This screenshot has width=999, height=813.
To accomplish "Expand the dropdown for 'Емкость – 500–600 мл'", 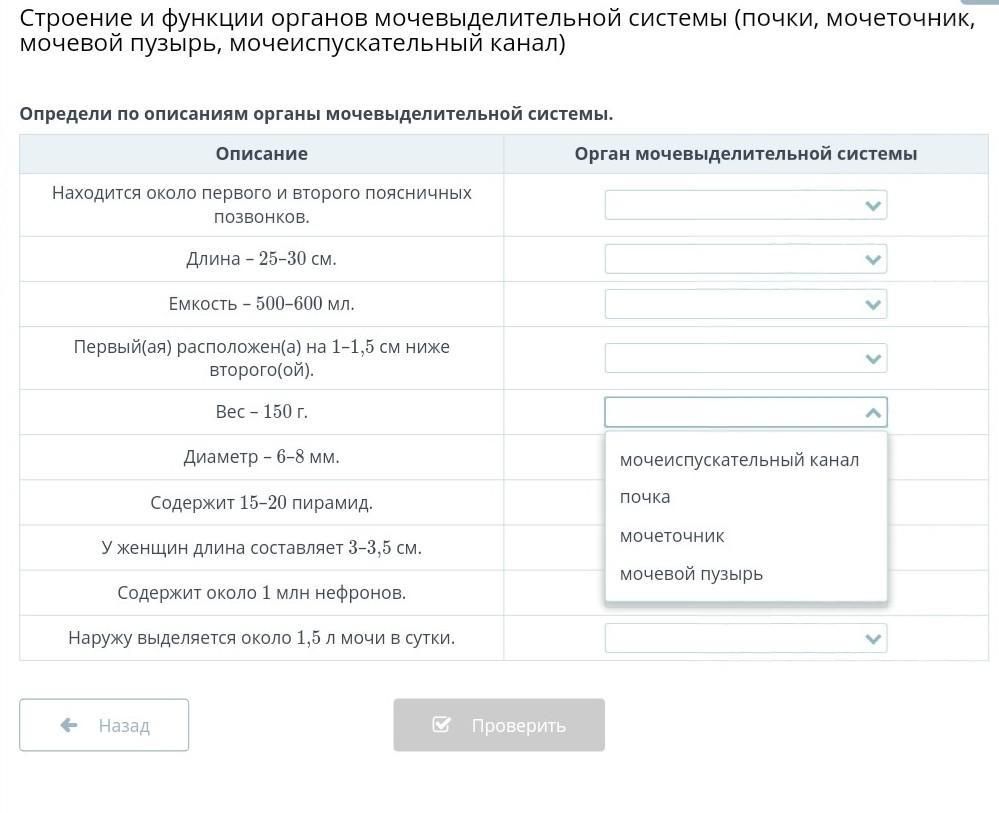I will pyautogui.click(x=745, y=304).
